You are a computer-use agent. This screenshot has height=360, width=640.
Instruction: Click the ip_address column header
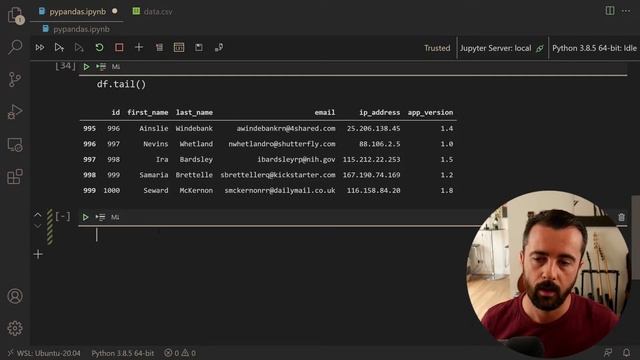click(x=380, y=112)
